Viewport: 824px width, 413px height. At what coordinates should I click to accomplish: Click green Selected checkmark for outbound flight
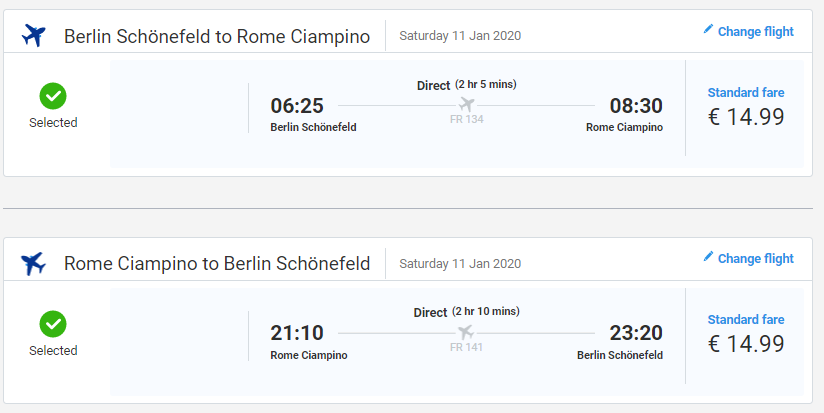tap(53, 96)
